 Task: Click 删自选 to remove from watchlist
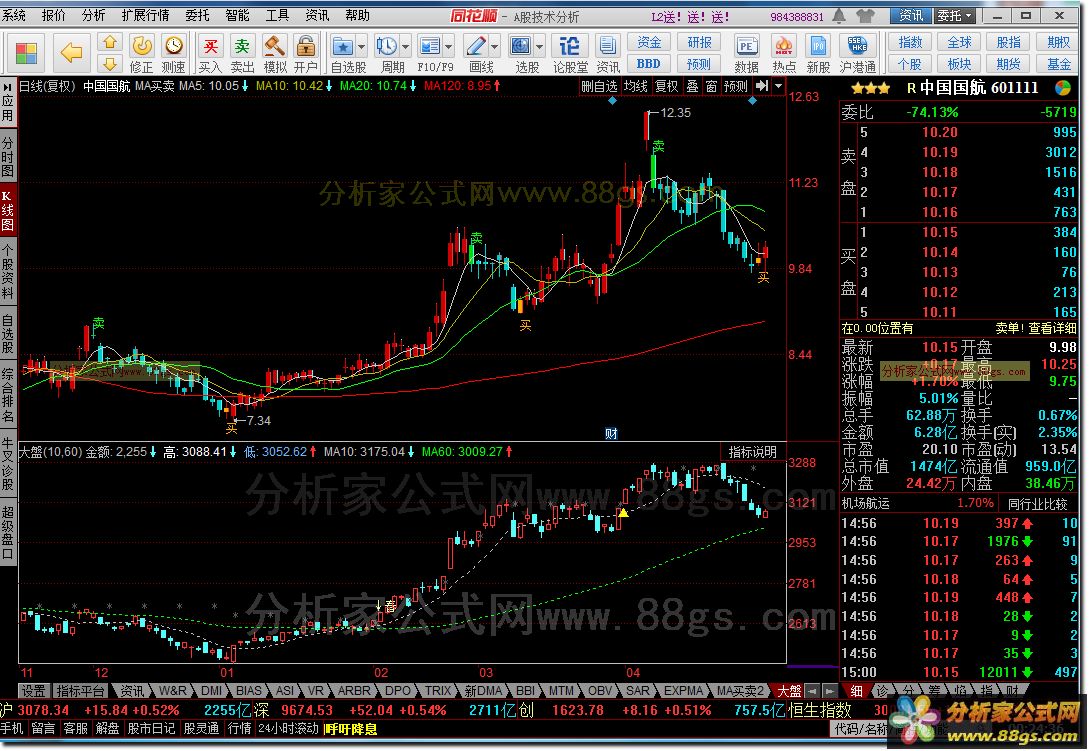coord(599,86)
